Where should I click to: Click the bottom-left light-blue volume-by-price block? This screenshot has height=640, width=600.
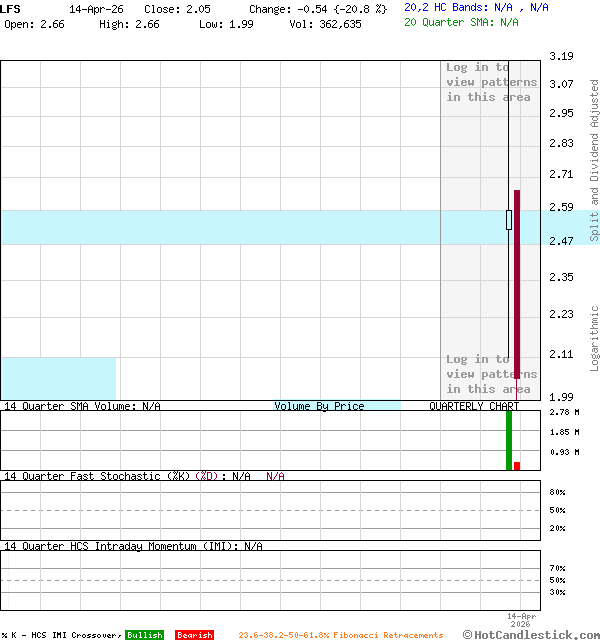pyautogui.click(x=58, y=378)
